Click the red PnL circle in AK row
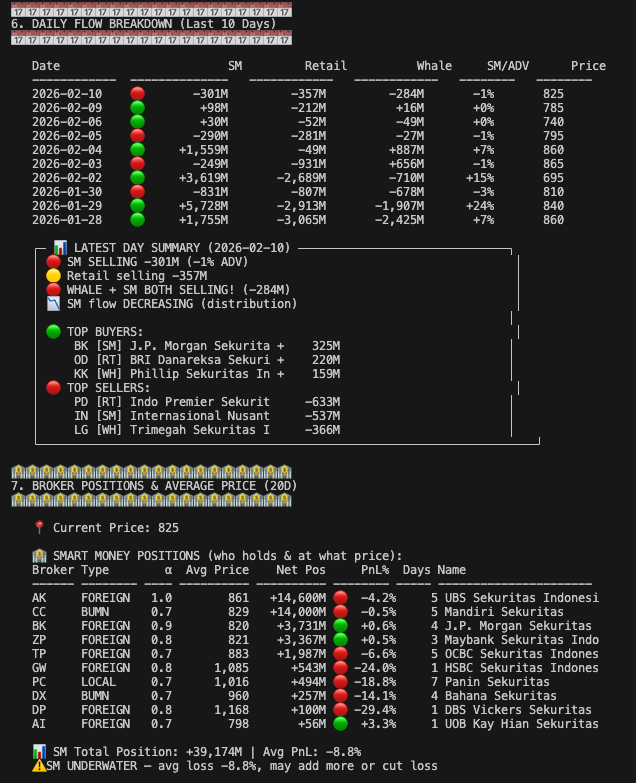 pyautogui.click(x=340, y=598)
